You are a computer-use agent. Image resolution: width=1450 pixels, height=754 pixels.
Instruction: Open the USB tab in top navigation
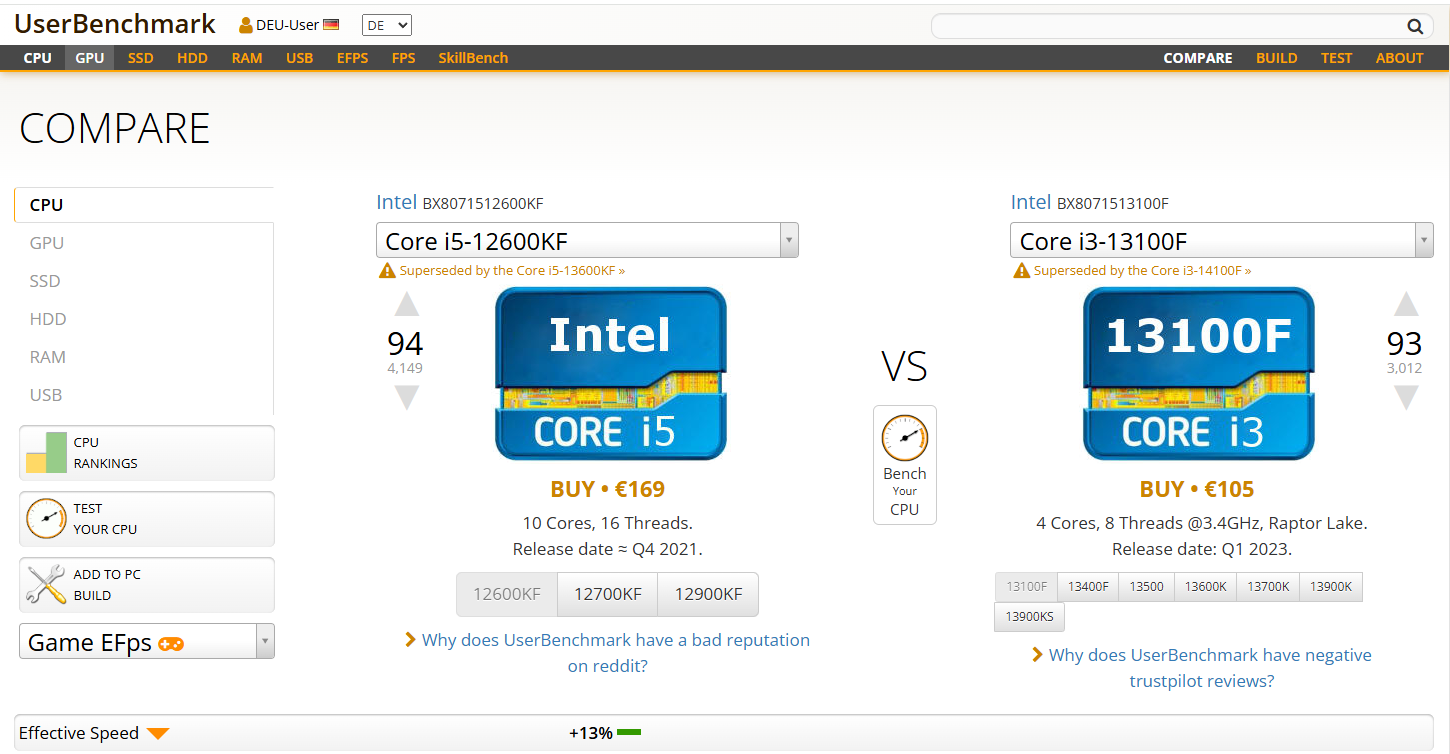(x=300, y=58)
